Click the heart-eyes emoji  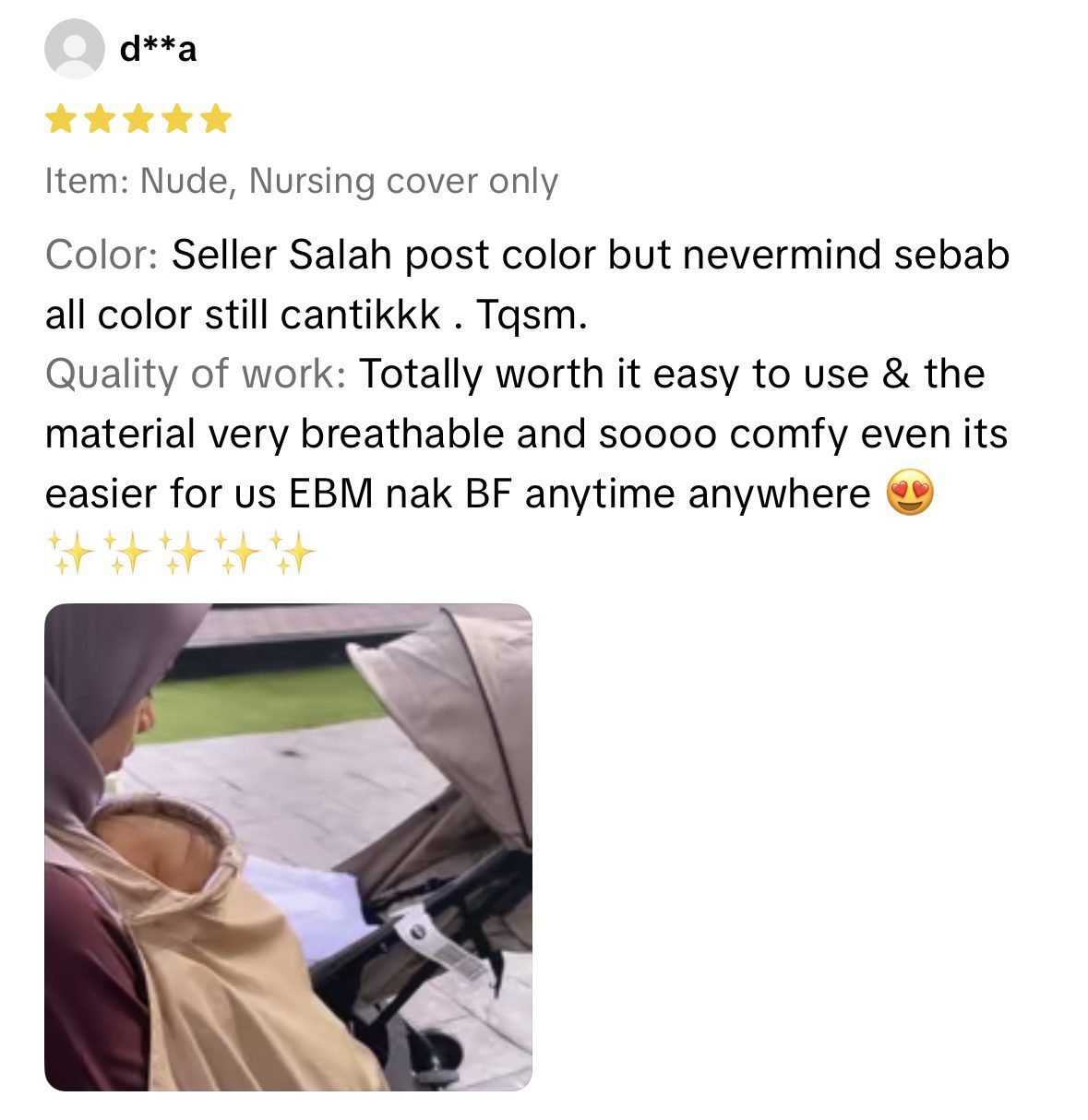[x=910, y=493]
